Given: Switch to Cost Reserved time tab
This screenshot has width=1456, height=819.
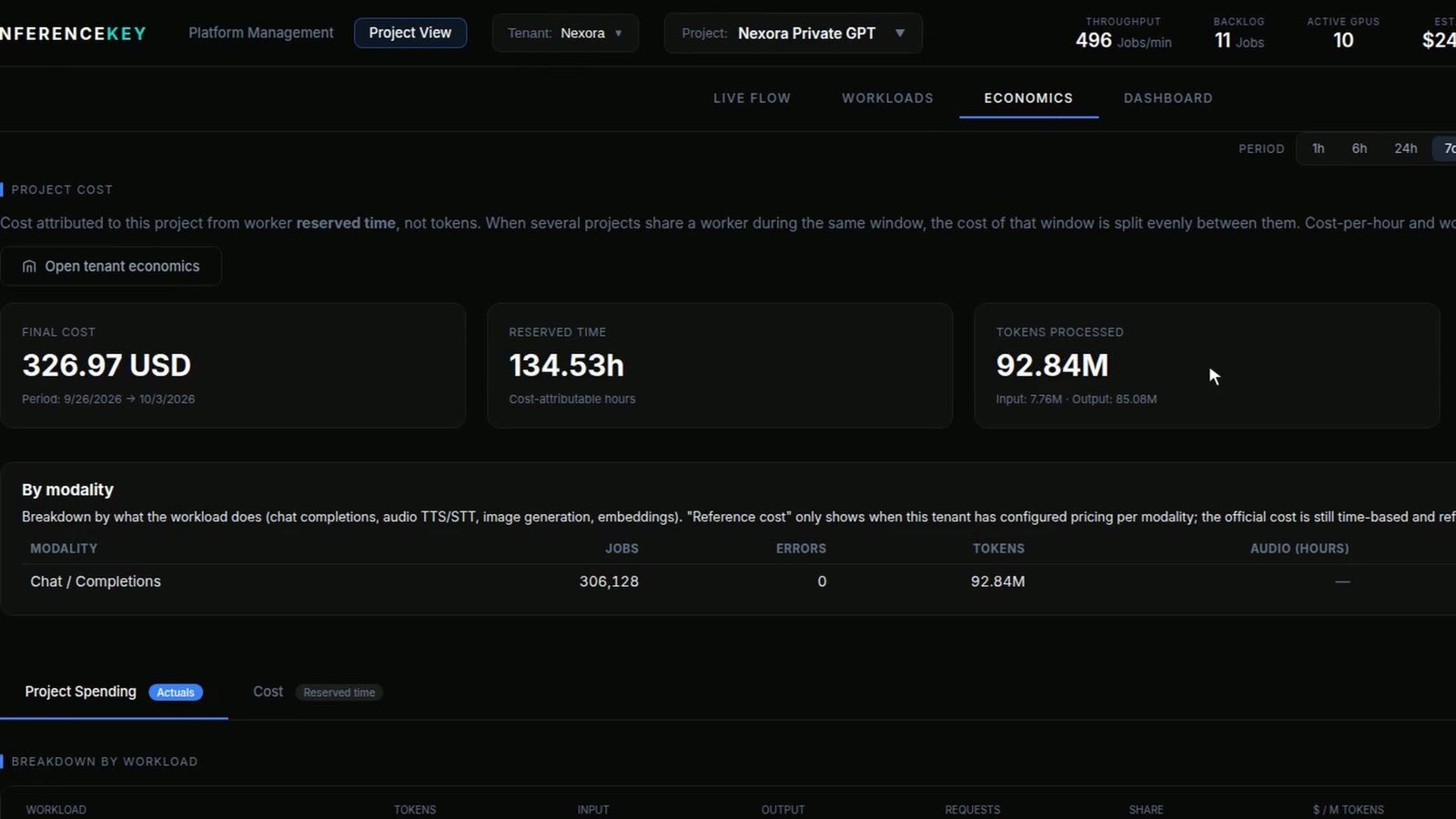Looking at the screenshot, I should click(318, 692).
